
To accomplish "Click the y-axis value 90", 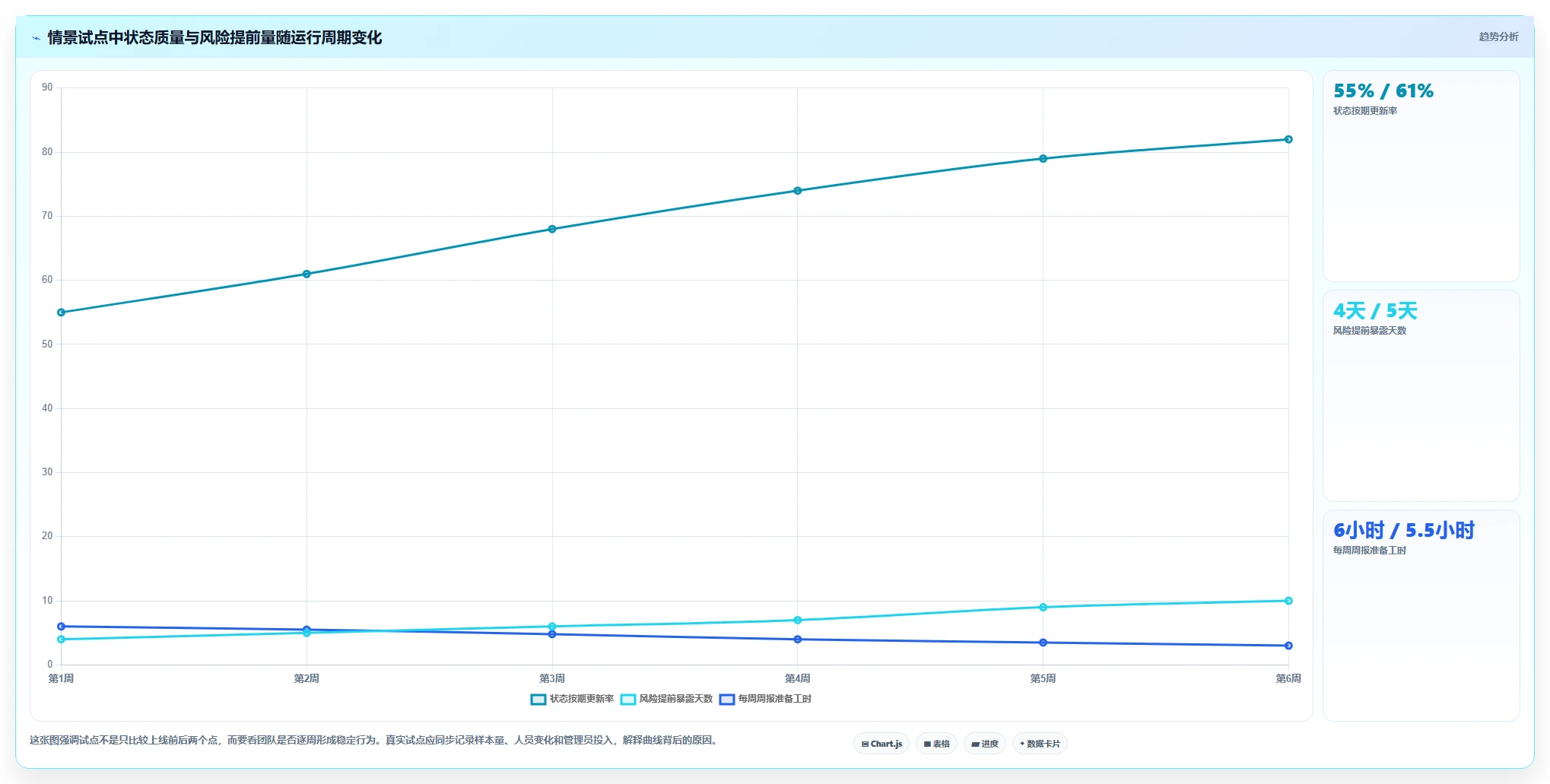I will pos(47,87).
